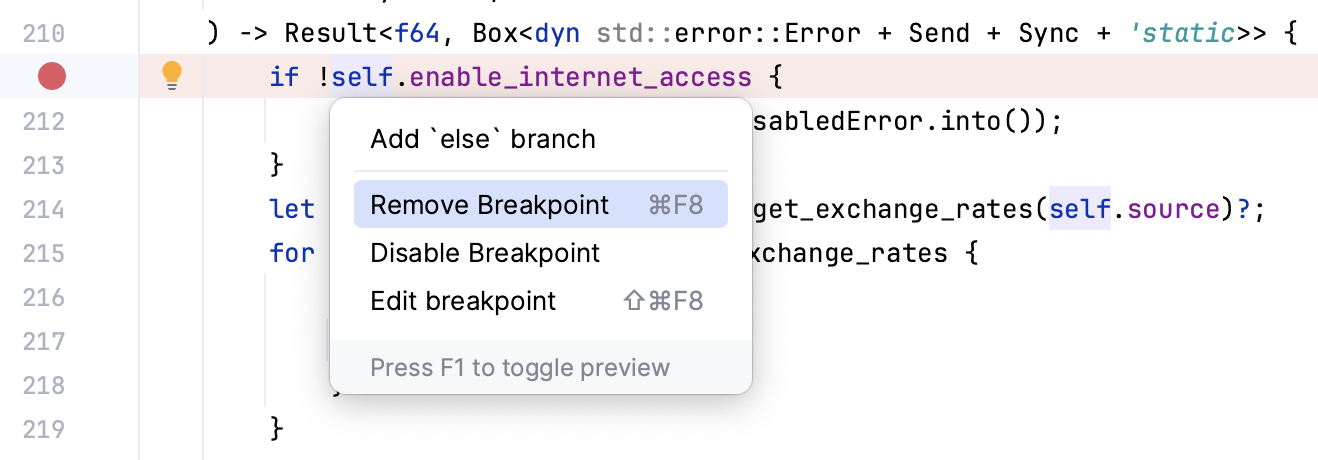Open Edit breakpoint from the popup
Screen dimensions: 1318x460
(463, 301)
